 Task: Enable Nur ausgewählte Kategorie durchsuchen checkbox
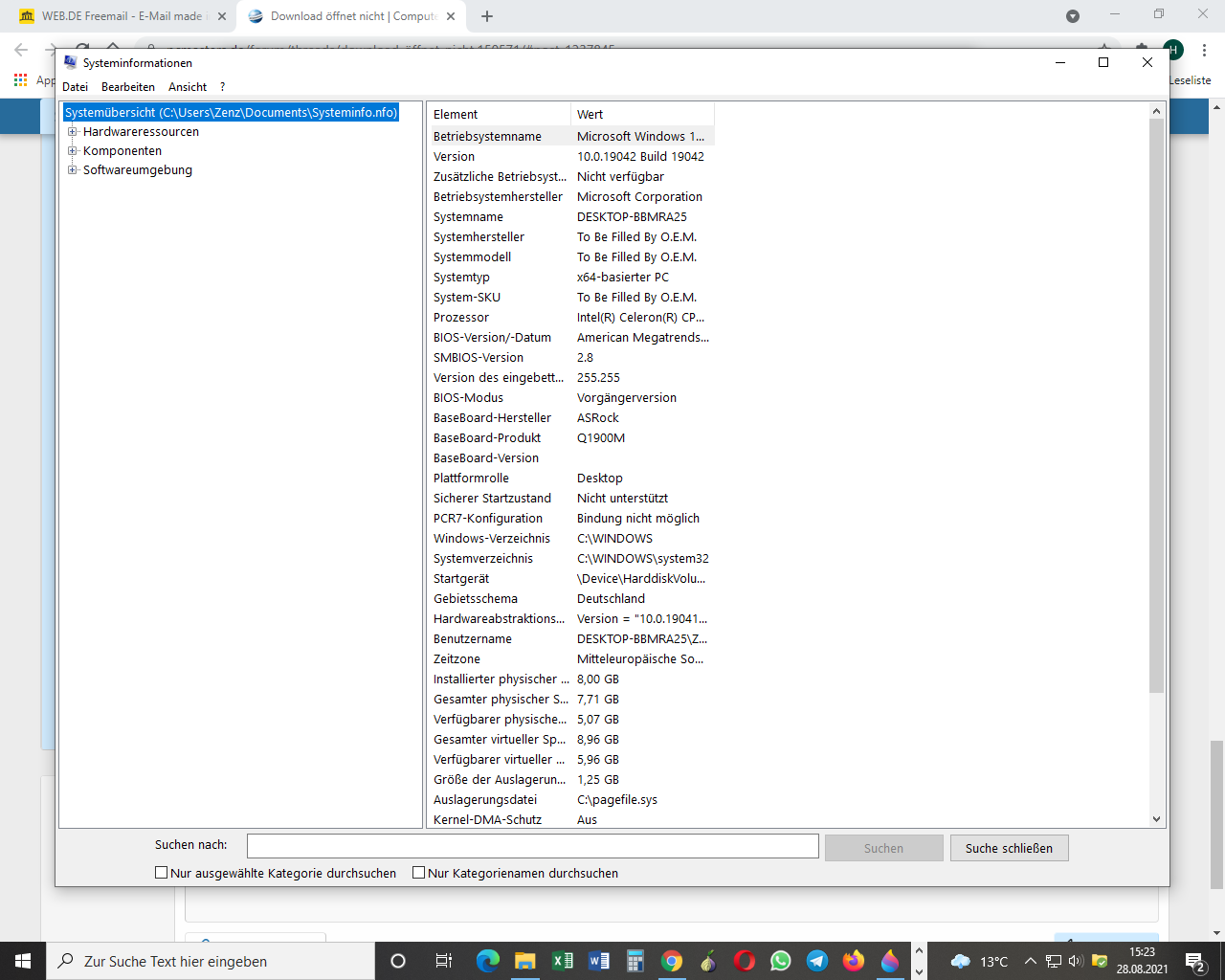click(162, 873)
